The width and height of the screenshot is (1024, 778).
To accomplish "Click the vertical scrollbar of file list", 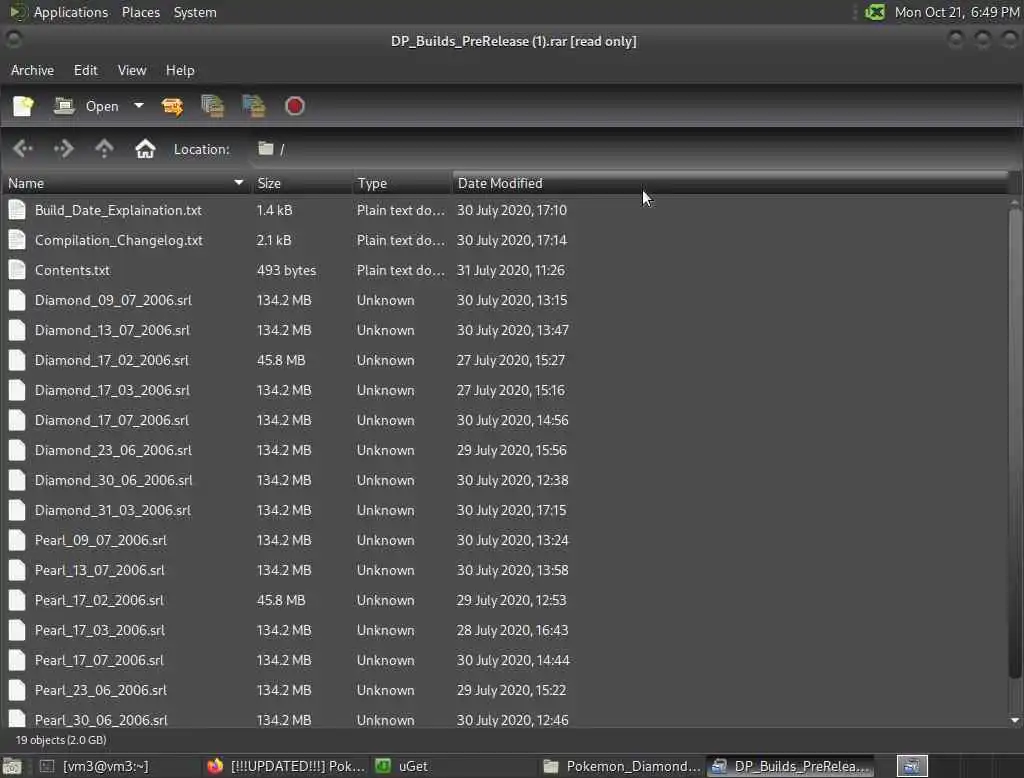I will [1015, 443].
